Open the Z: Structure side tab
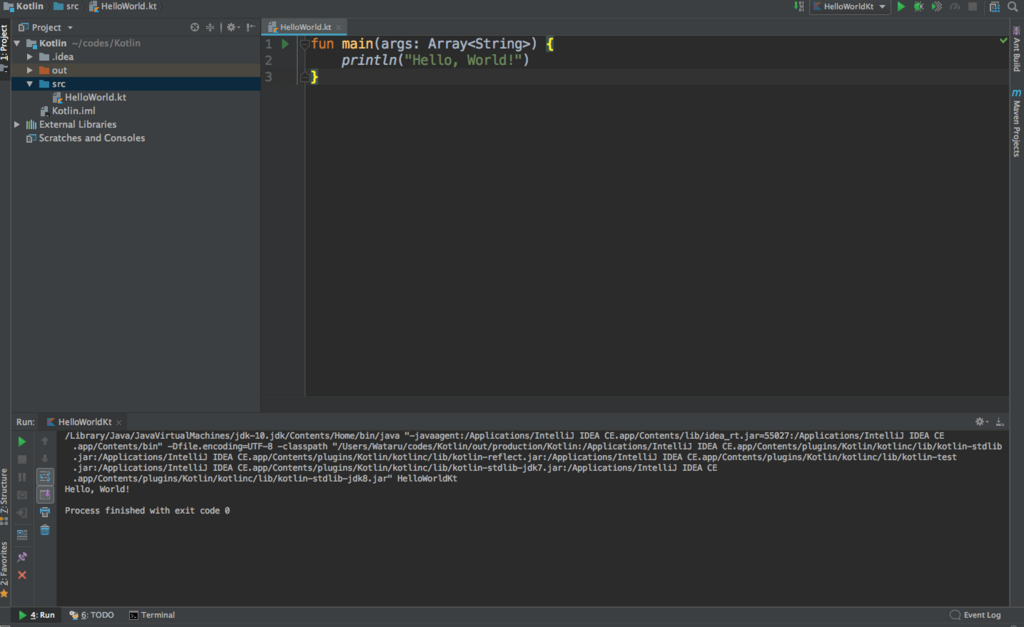Viewport: 1024px width, 627px height. (x=5, y=496)
